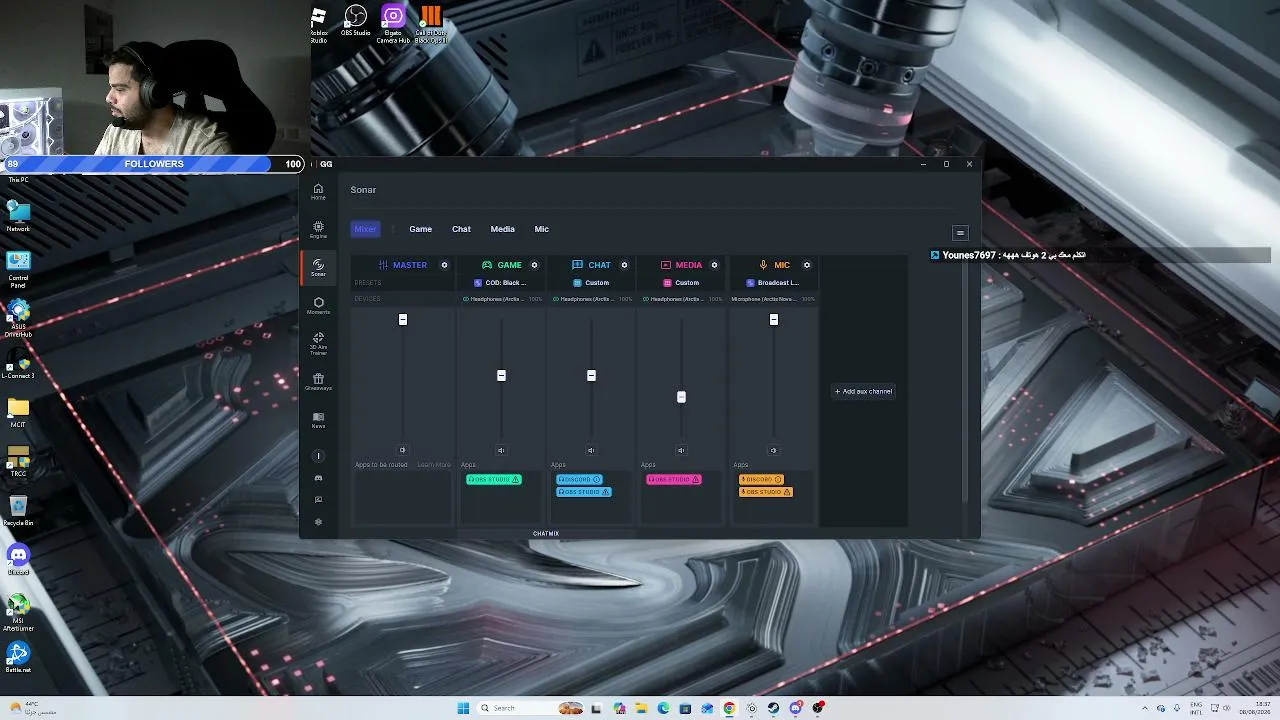The width and height of the screenshot is (1280, 720).
Task: Open GAME preset dropdown showing COD: Black
Action: [500, 283]
